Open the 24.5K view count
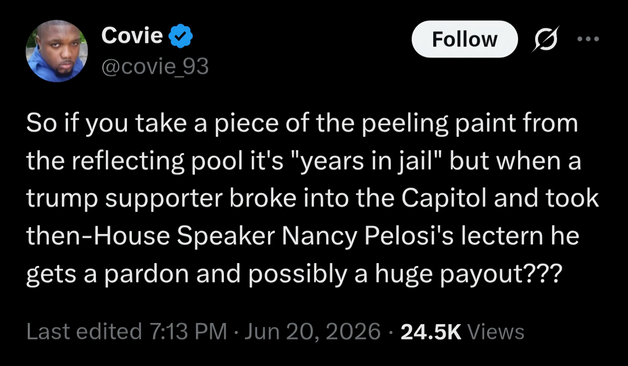This screenshot has width=628, height=366. [431, 332]
